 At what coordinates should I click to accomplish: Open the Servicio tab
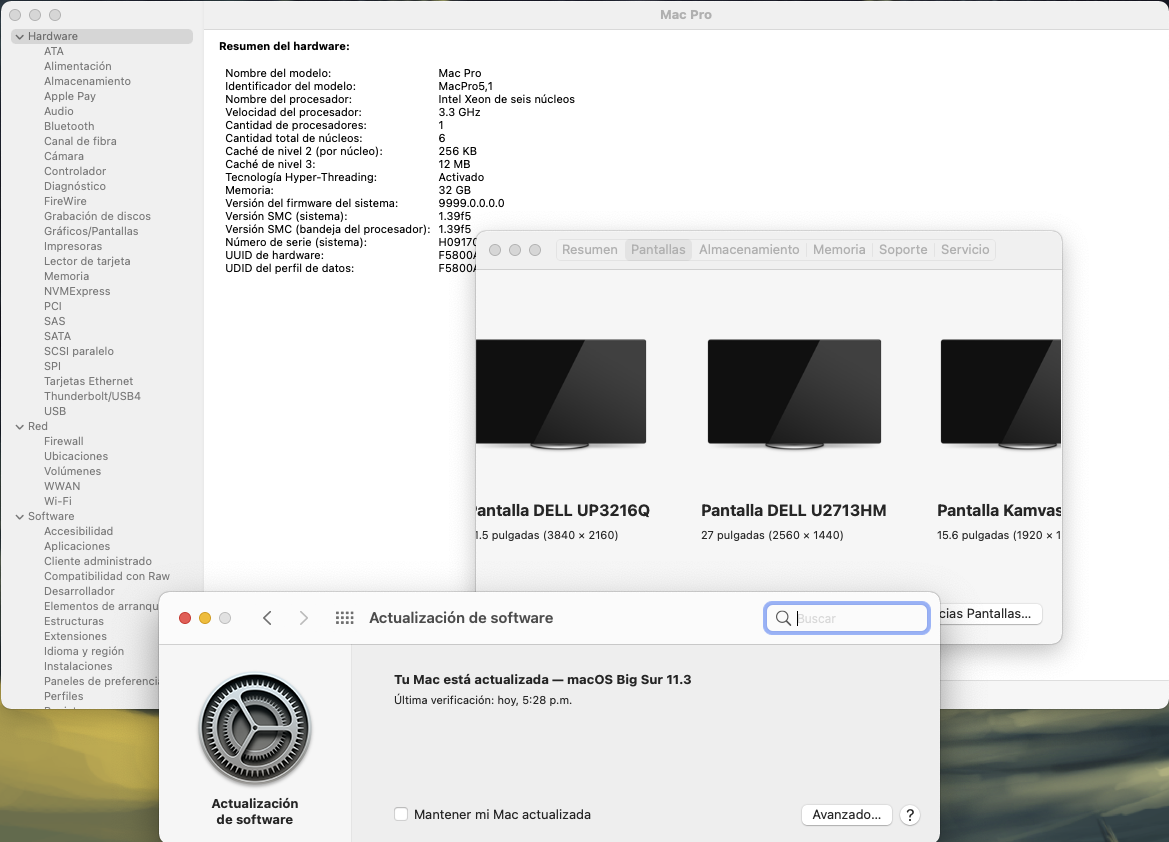coord(965,250)
